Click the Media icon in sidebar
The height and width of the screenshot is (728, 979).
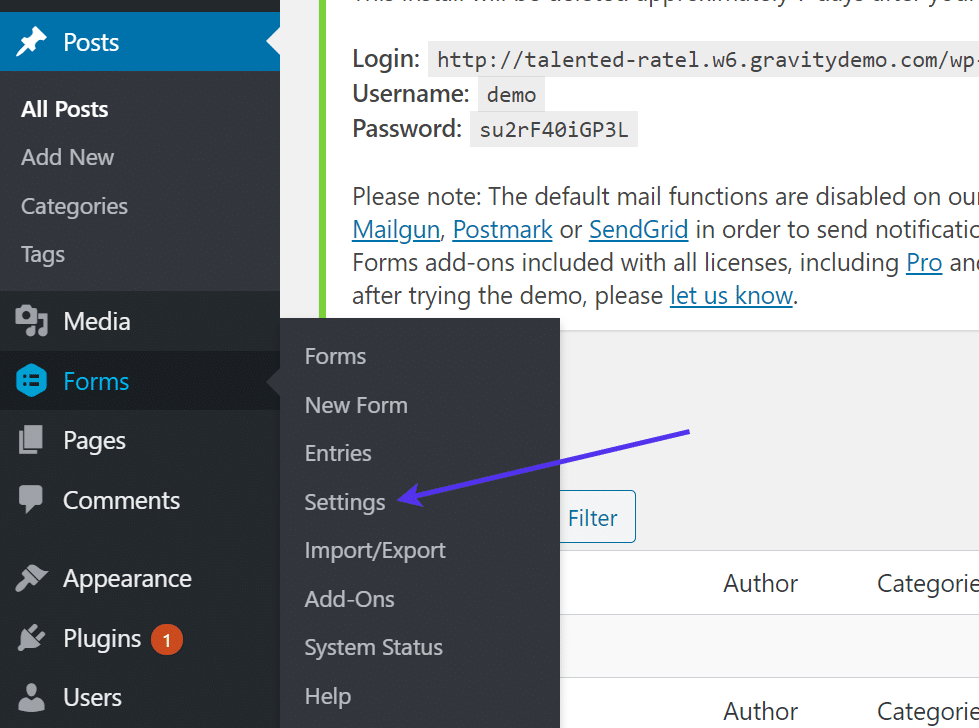point(32,321)
